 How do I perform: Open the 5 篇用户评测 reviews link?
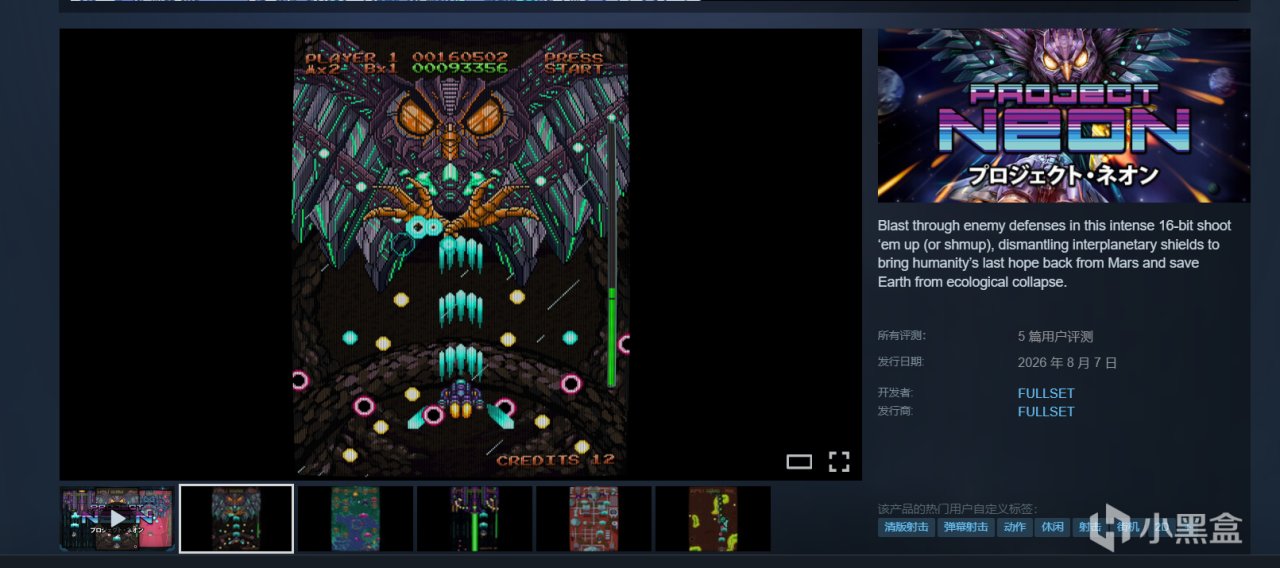(1055, 336)
